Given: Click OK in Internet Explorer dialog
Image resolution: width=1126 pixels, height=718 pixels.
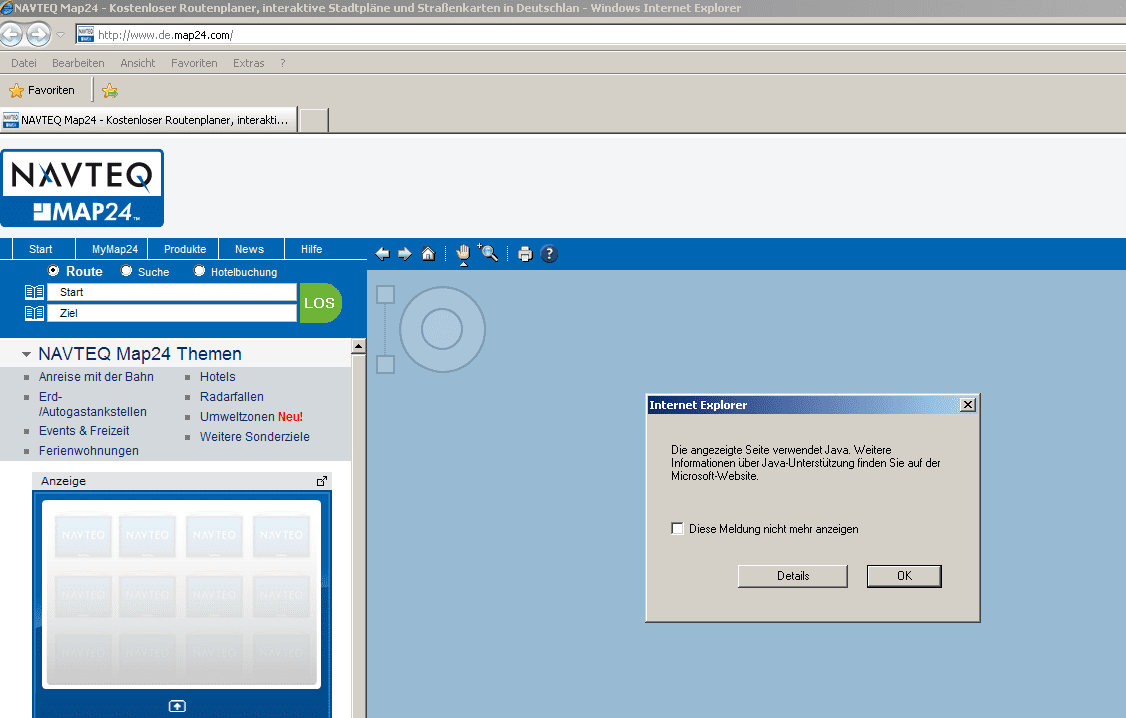Looking at the screenshot, I should pyautogui.click(x=904, y=576).
